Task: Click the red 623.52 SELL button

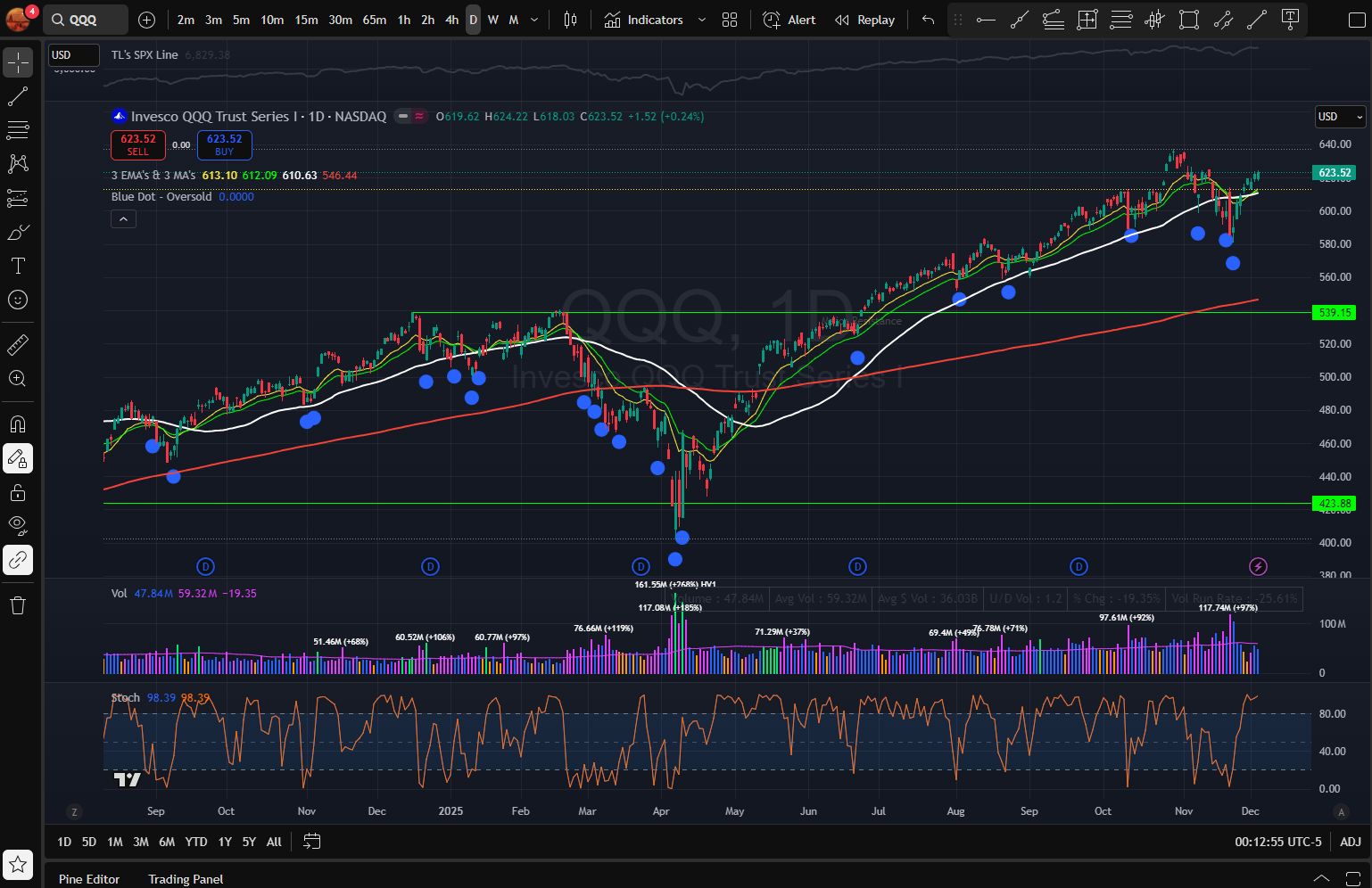Action: (138, 144)
